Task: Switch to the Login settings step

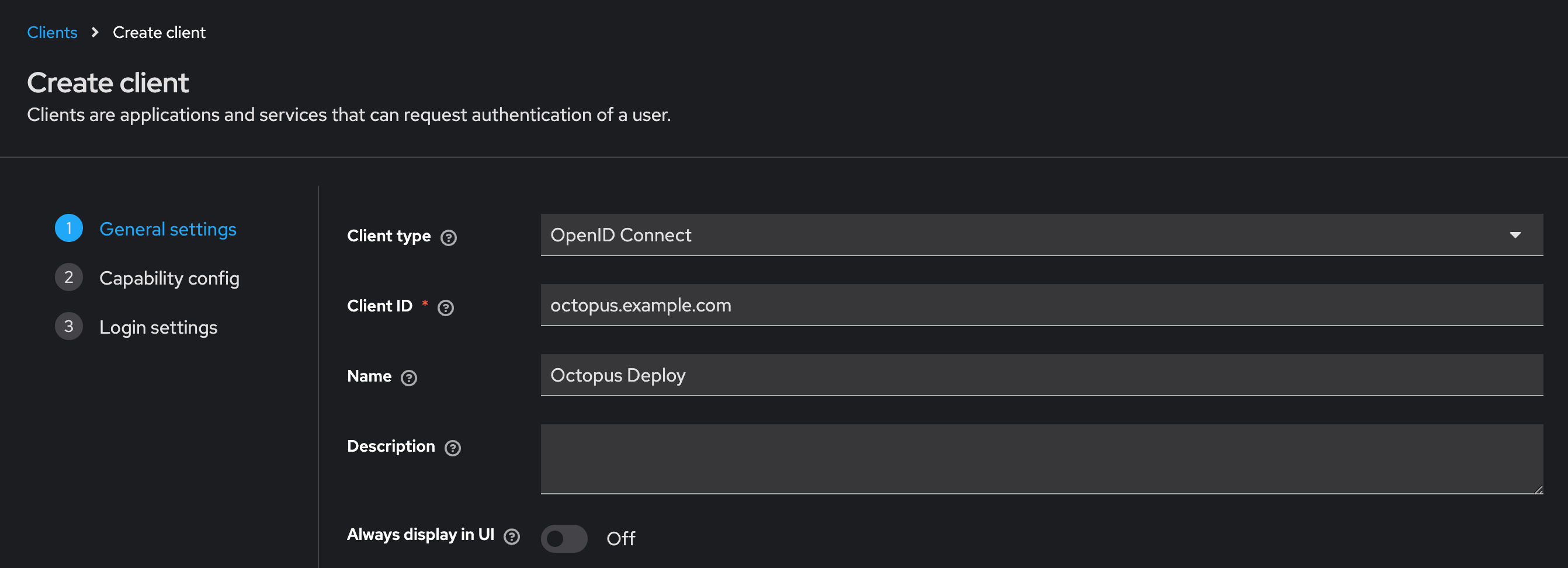Action: 158,327
